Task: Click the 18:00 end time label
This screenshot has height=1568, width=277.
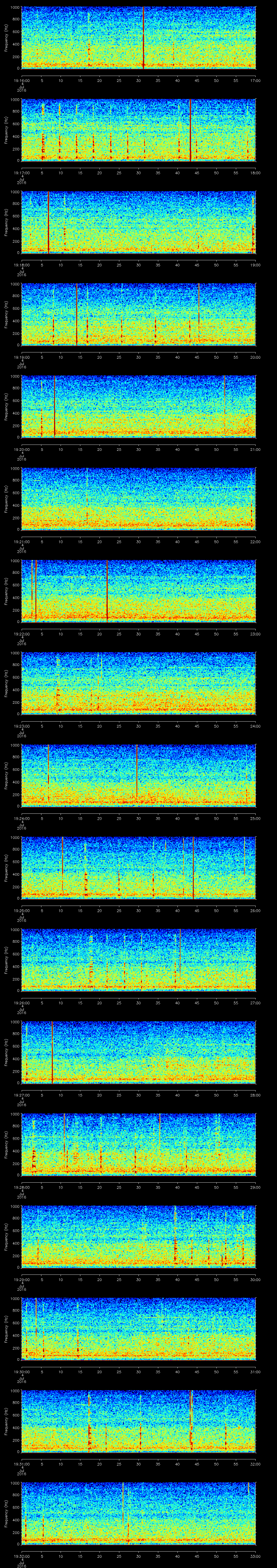Action: [255, 173]
